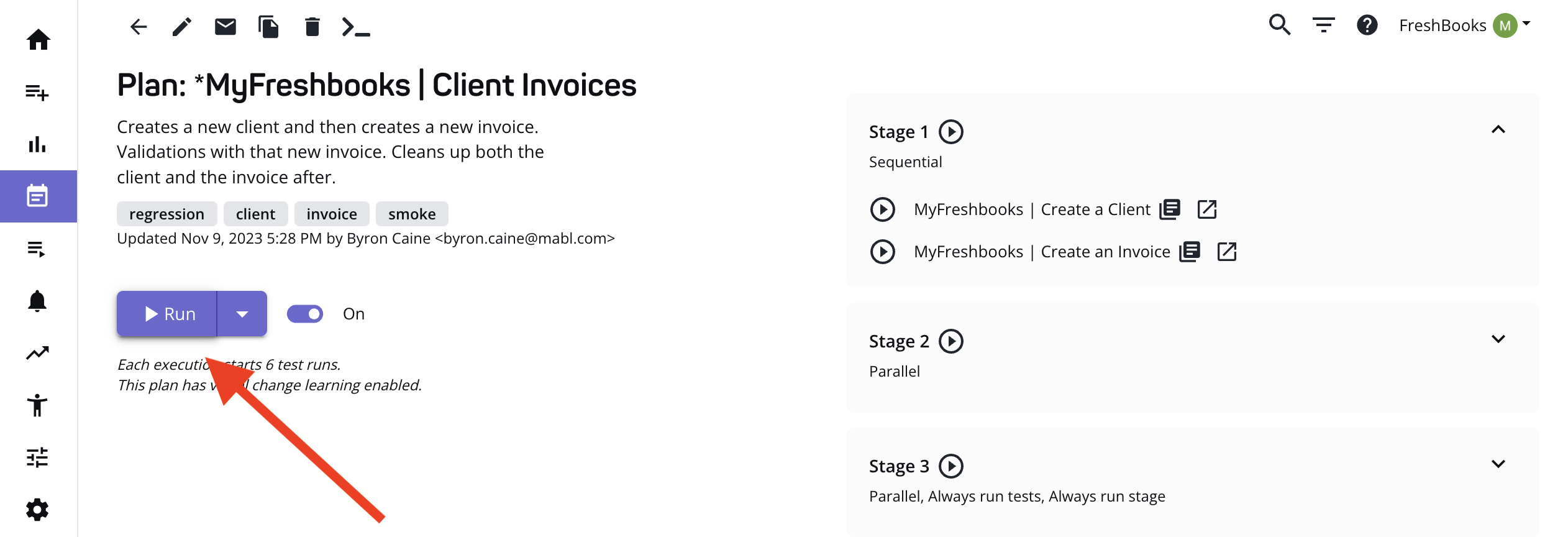Click the Stage 1 heading text

coord(899,132)
